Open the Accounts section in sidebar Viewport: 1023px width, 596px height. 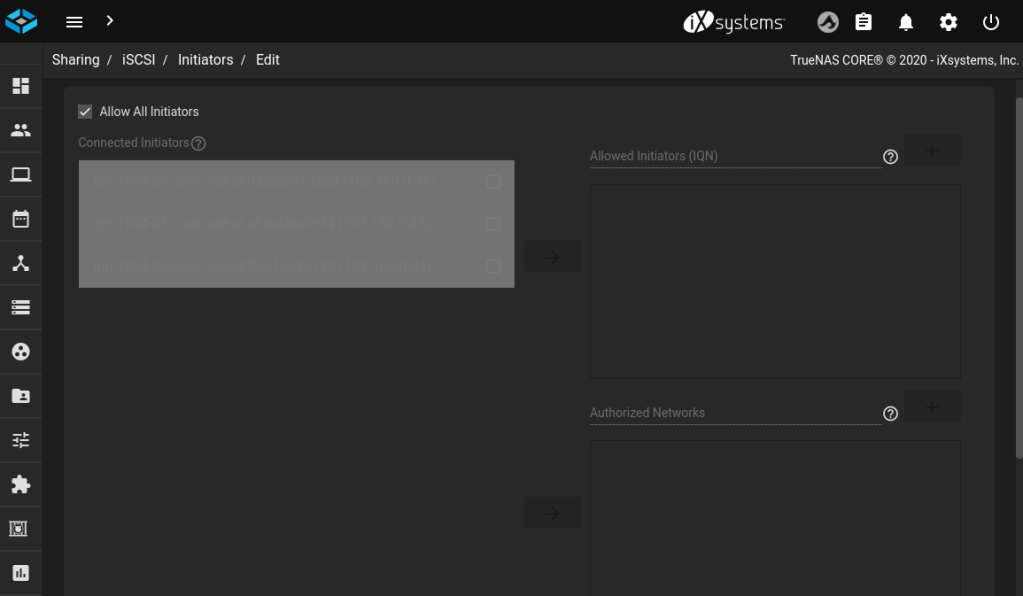pyautogui.click(x=20, y=130)
